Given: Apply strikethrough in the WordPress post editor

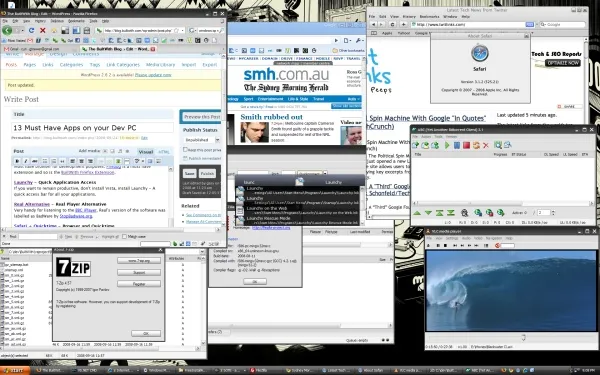Looking at the screenshot, I should pos(34,161).
